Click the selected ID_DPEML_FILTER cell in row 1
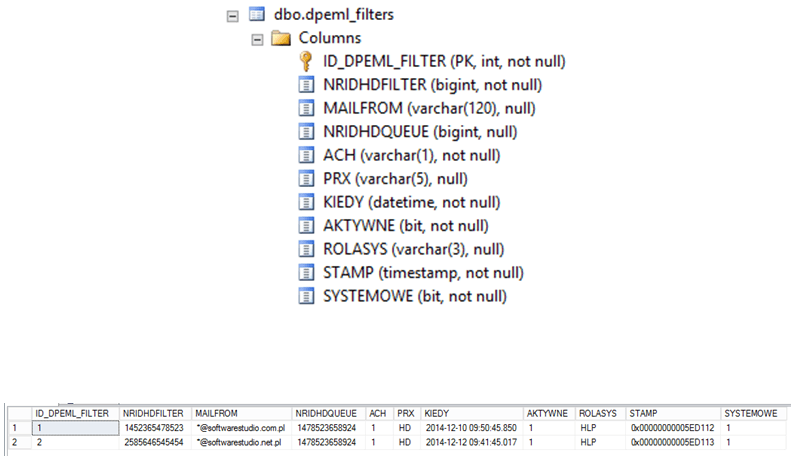797x460 pixels. point(75,428)
